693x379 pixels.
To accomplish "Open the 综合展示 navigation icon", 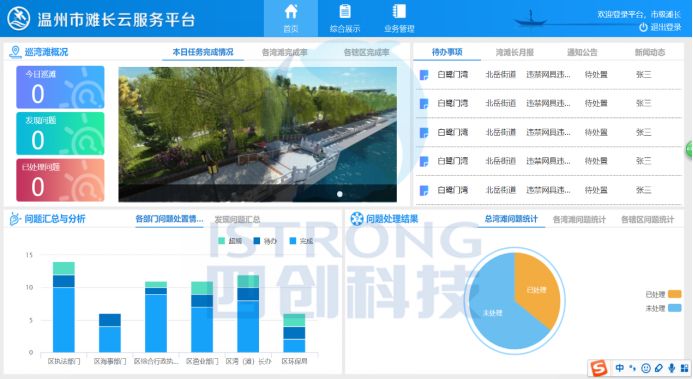I will [x=345, y=11].
